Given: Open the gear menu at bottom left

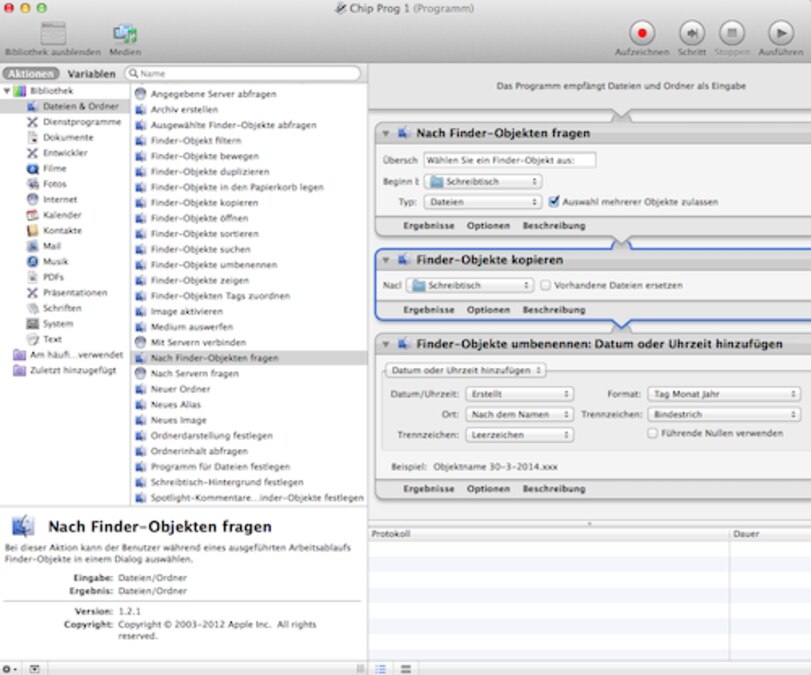Looking at the screenshot, I should point(10,668).
